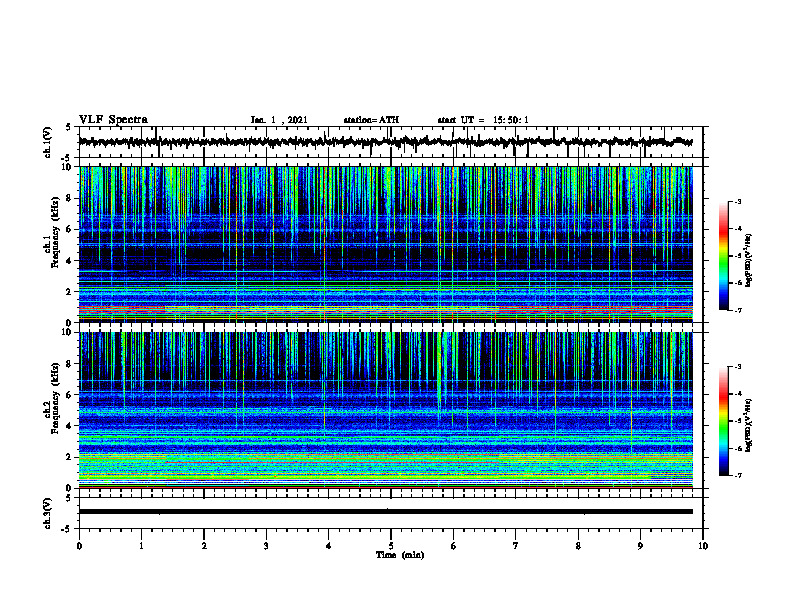This screenshot has width=792, height=612.
Task: Click the "8" time axis tick label
Action: (578, 546)
